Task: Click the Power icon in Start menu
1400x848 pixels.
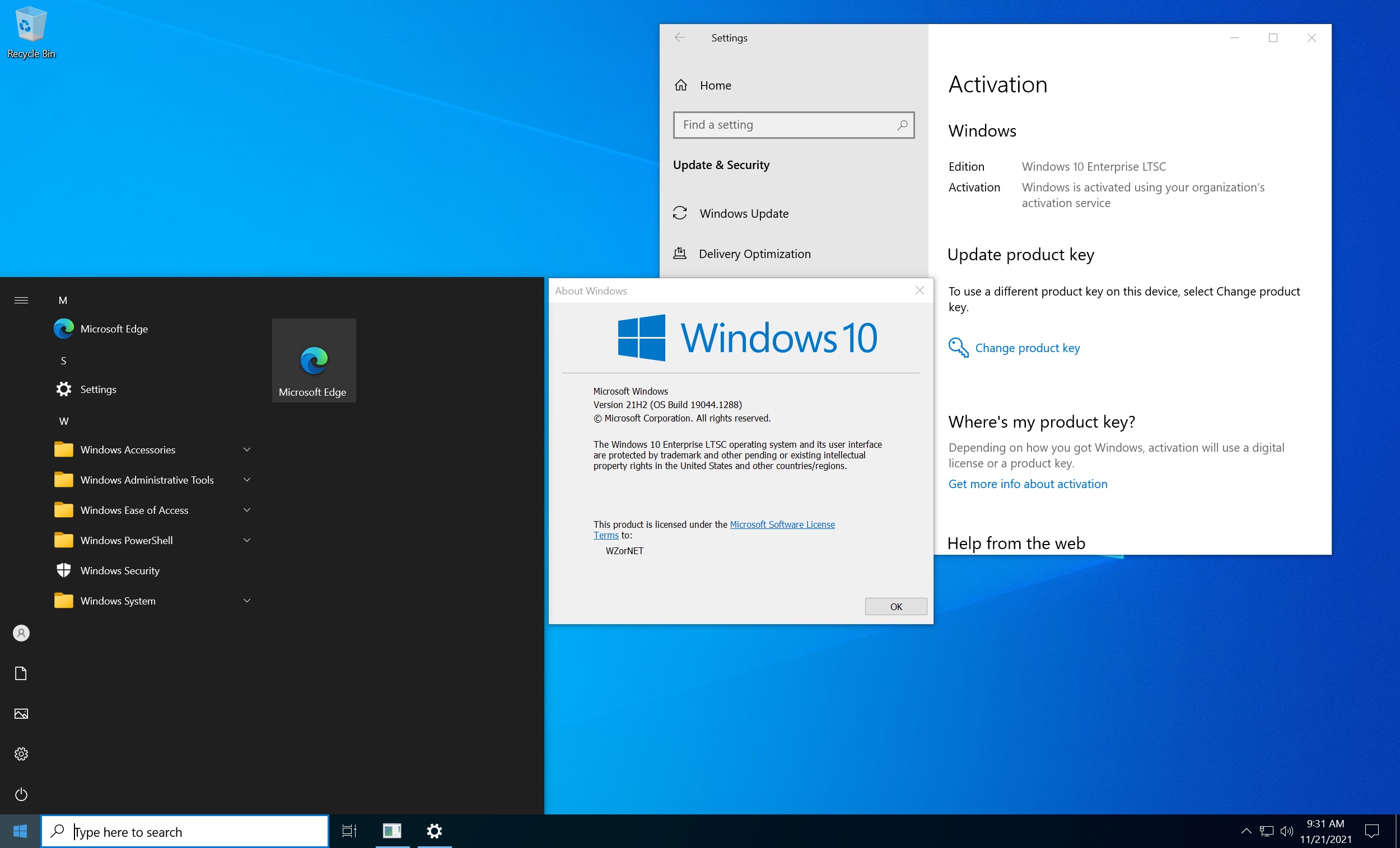Action: (x=21, y=794)
